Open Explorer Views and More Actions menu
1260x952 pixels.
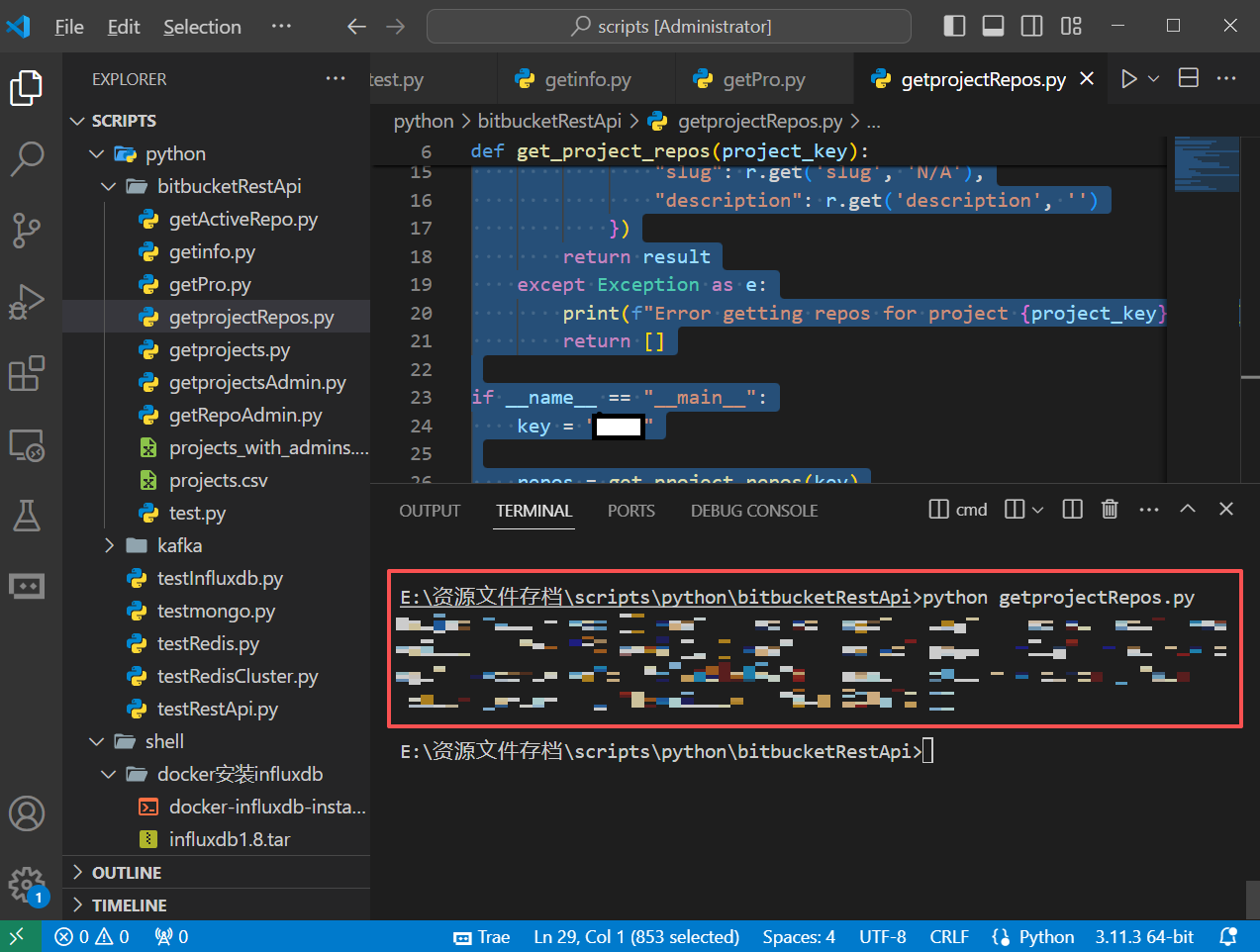click(336, 78)
